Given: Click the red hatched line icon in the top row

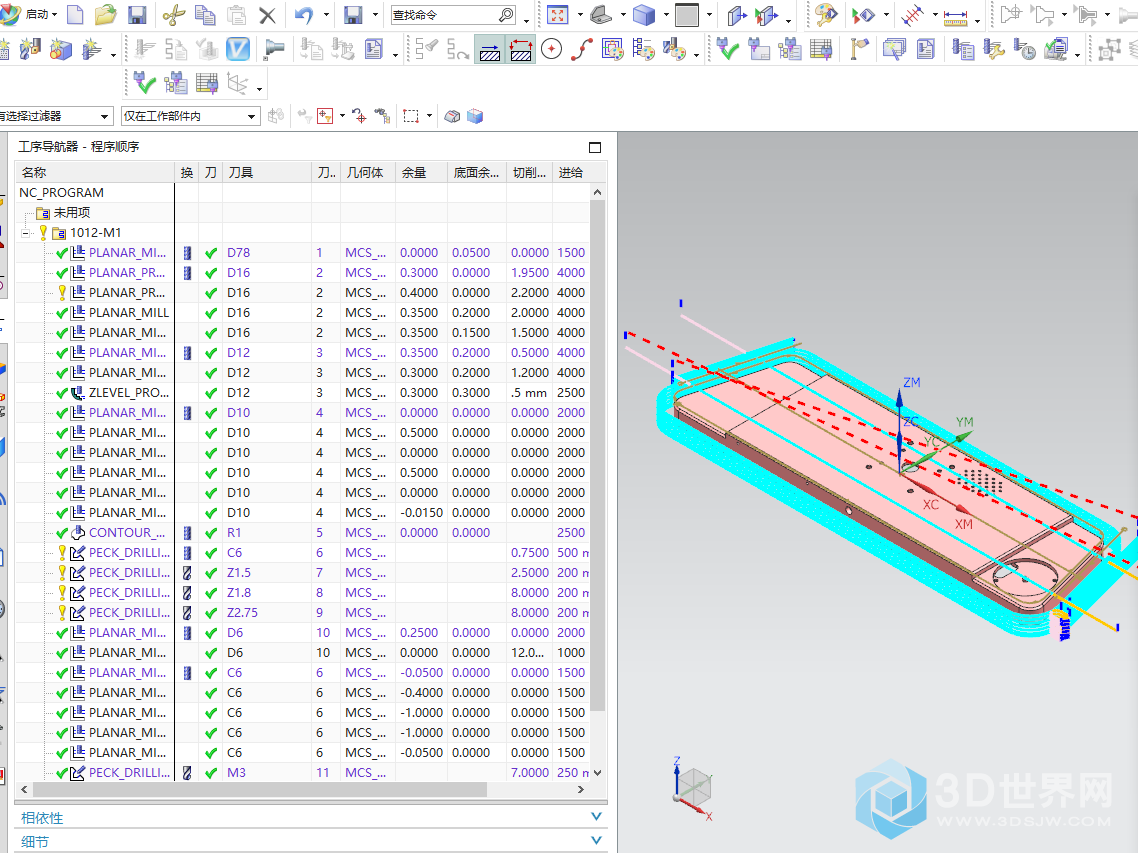Looking at the screenshot, I should click(914, 15).
